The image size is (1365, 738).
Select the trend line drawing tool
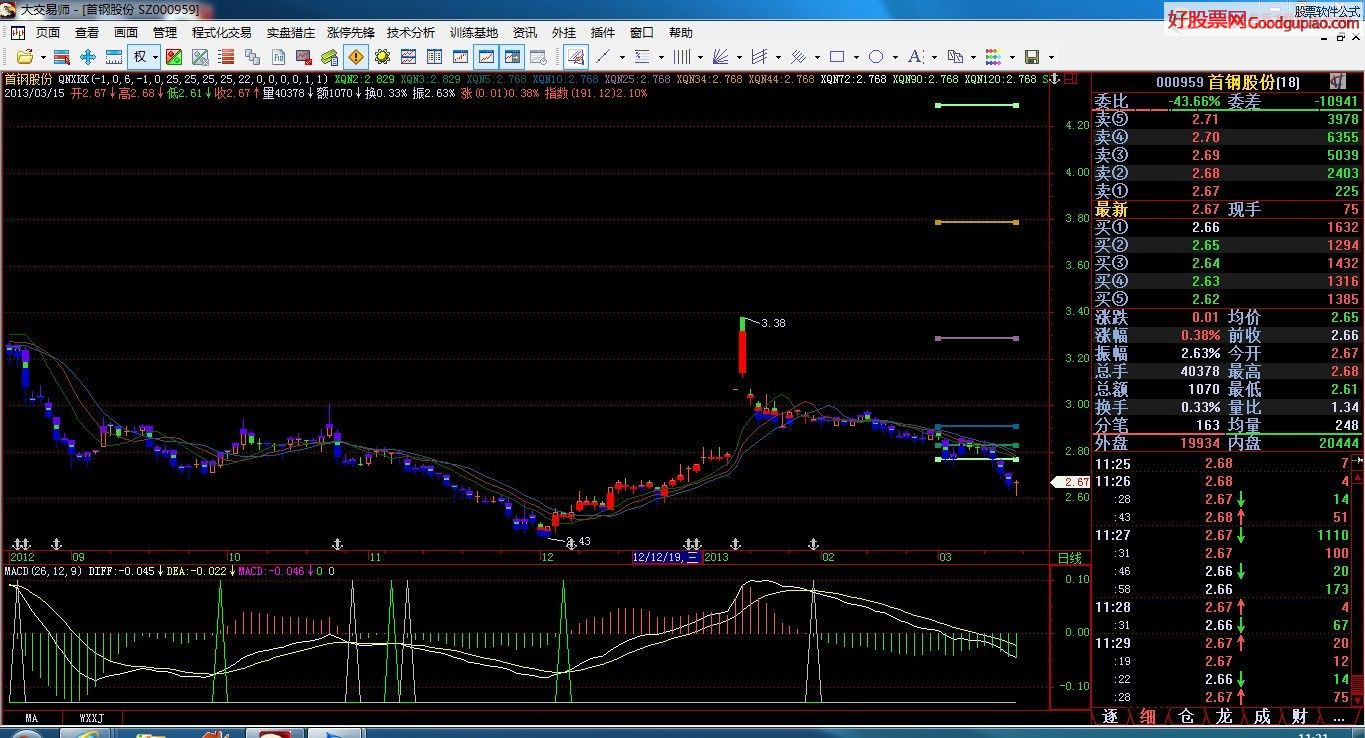[604, 57]
